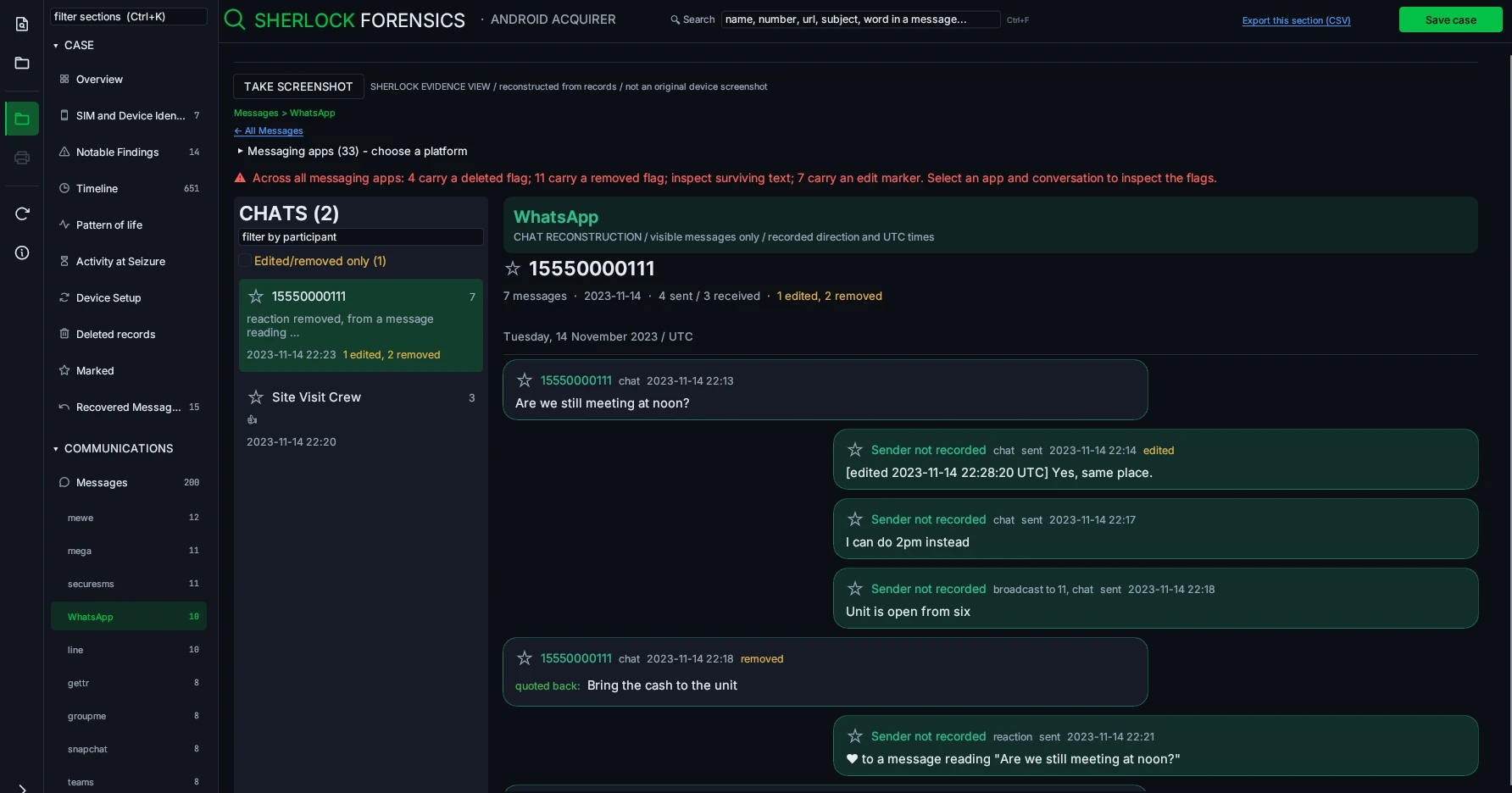The image size is (1512, 793).
Task: Click the Messages breadcrumb link
Action: pyautogui.click(x=256, y=113)
